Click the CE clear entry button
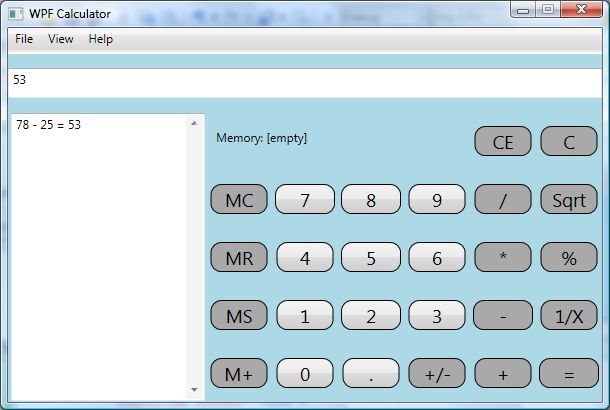Viewport: 610px width, 410px height. click(x=503, y=141)
